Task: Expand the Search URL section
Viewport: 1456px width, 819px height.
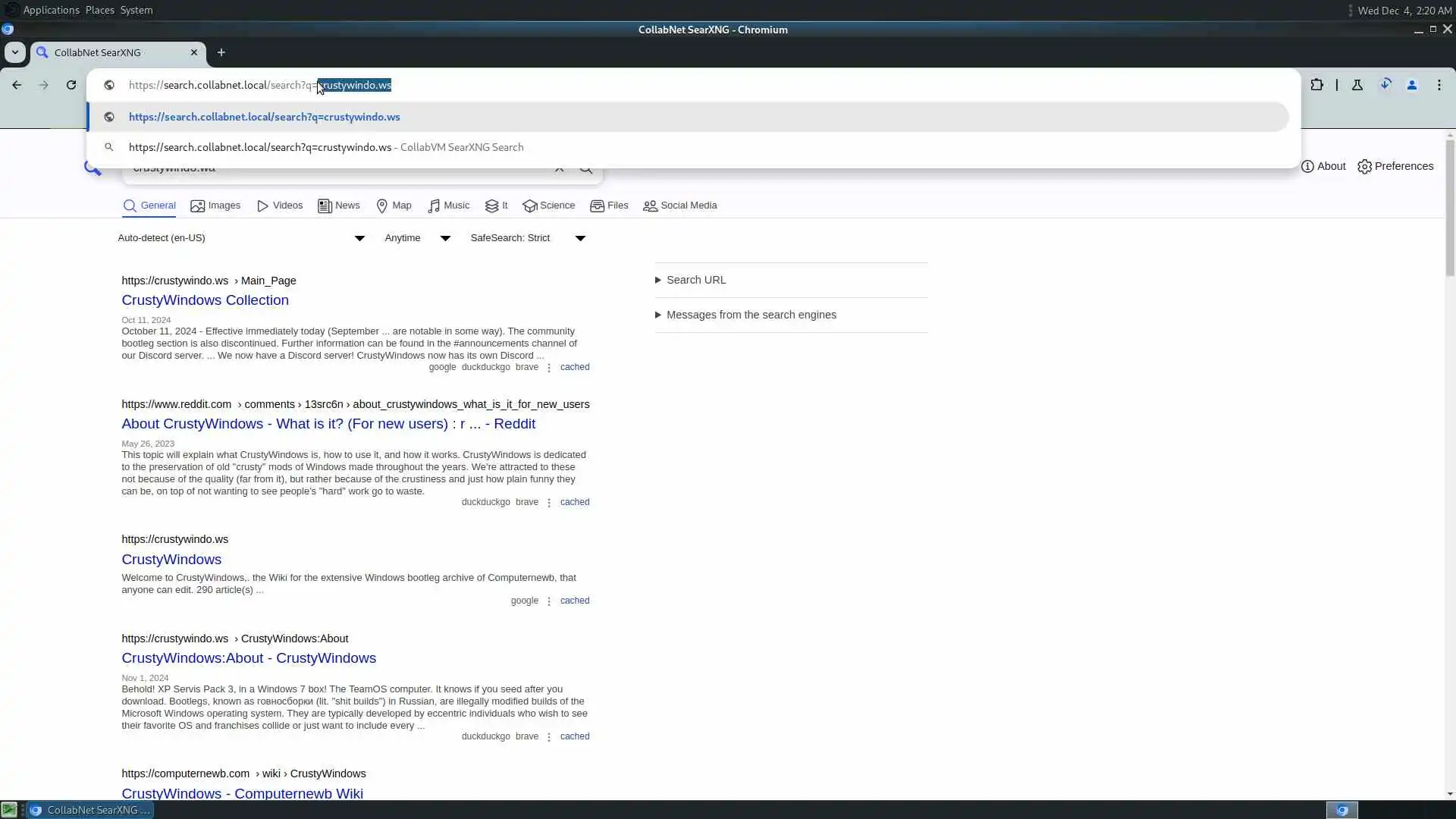Action: (x=695, y=280)
